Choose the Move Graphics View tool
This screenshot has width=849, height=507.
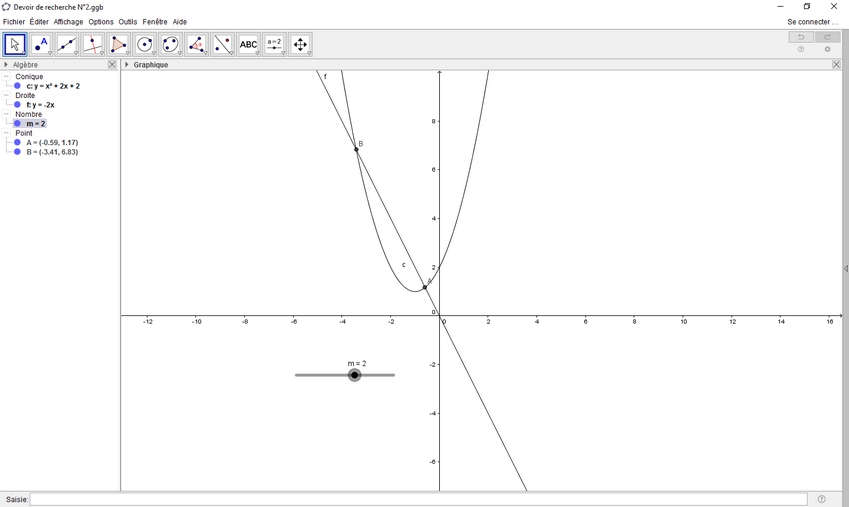(300, 44)
